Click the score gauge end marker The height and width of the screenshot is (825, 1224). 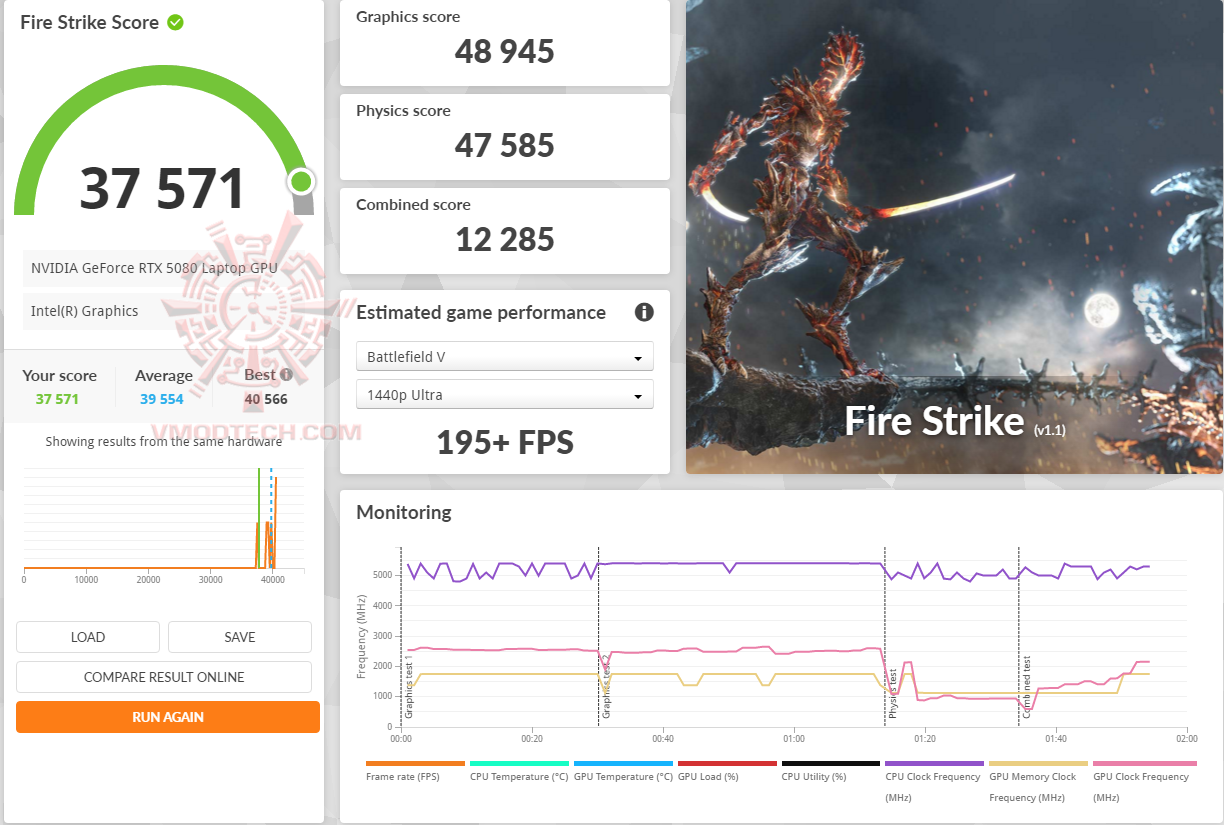pyautogui.click(x=301, y=182)
